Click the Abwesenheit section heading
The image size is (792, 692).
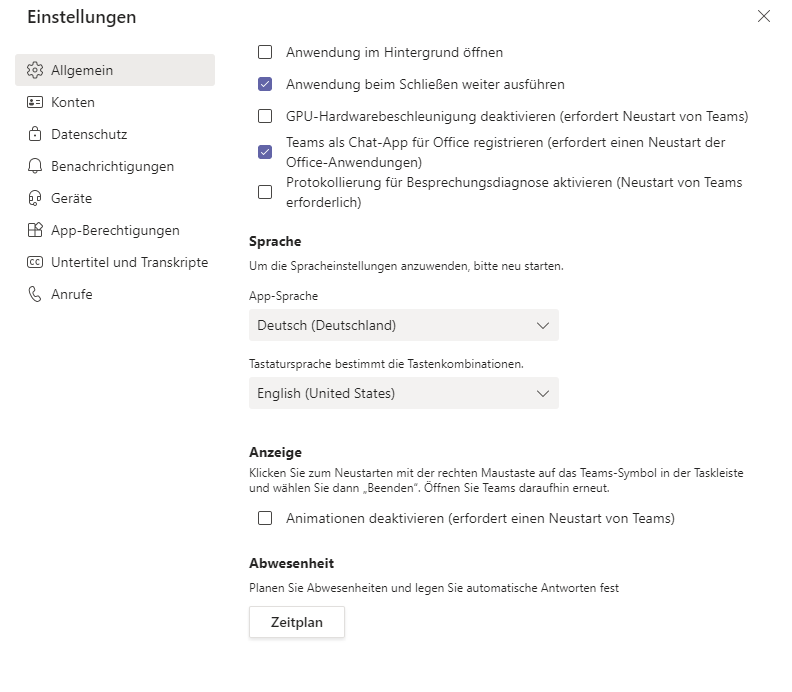coord(291,563)
